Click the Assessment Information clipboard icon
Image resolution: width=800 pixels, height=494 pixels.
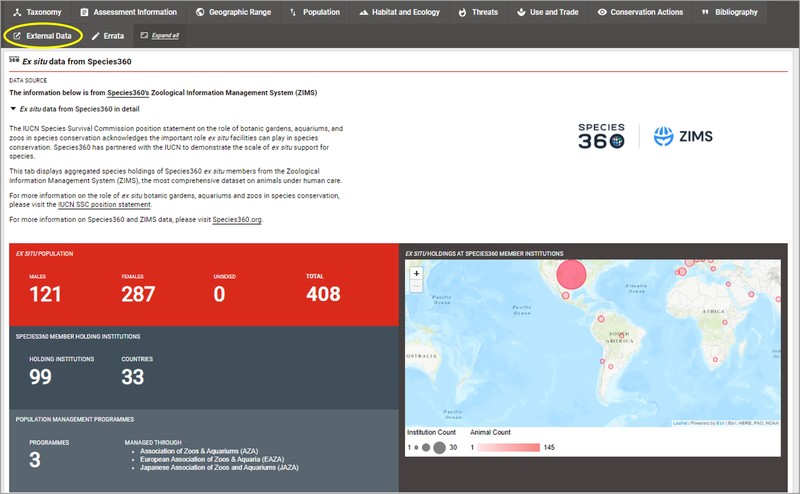84,12
